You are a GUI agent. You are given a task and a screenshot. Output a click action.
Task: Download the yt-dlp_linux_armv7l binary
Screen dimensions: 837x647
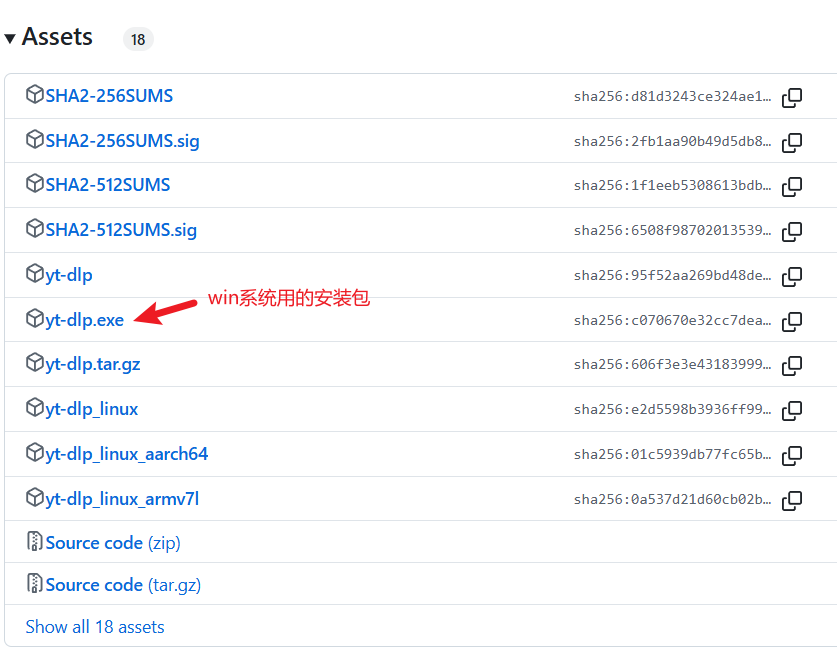coord(122,499)
